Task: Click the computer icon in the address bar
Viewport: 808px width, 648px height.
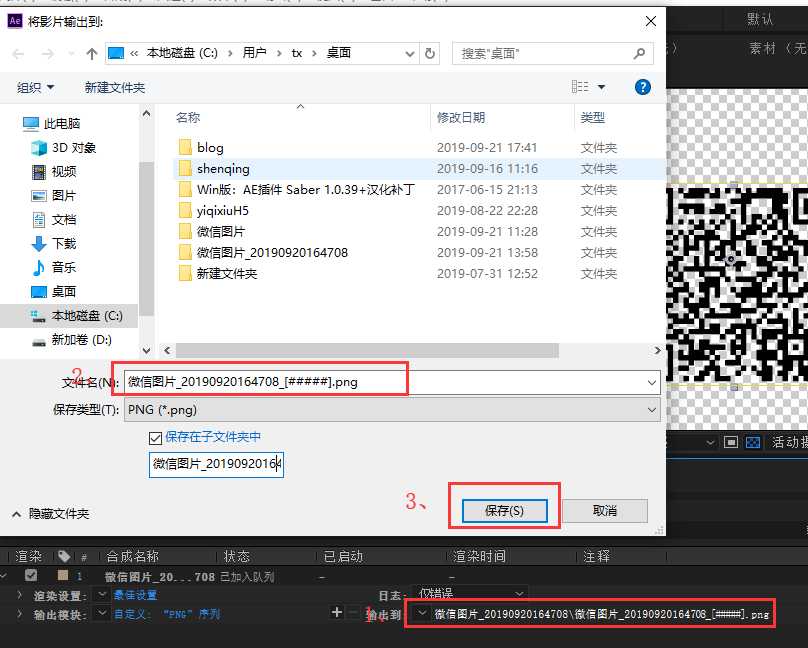Action: click(116, 53)
